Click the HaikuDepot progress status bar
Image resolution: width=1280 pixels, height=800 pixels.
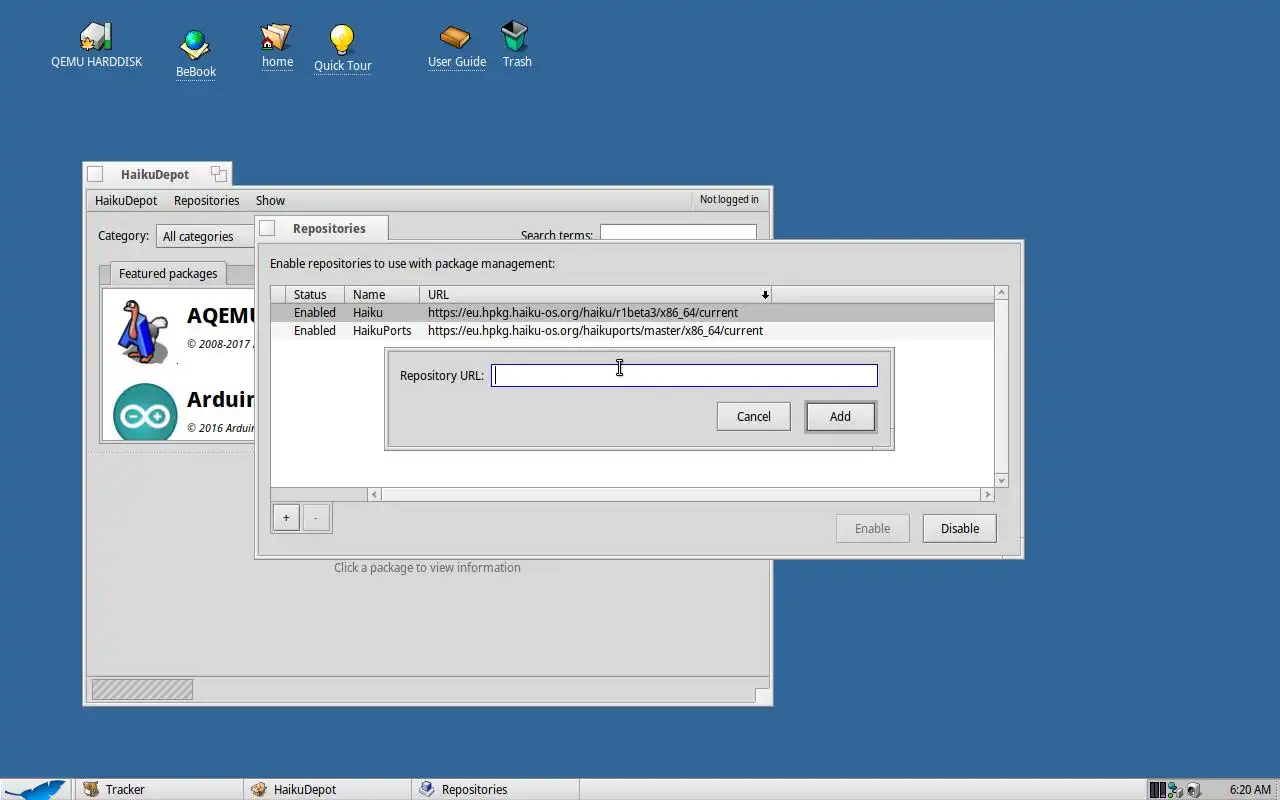(142, 689)
